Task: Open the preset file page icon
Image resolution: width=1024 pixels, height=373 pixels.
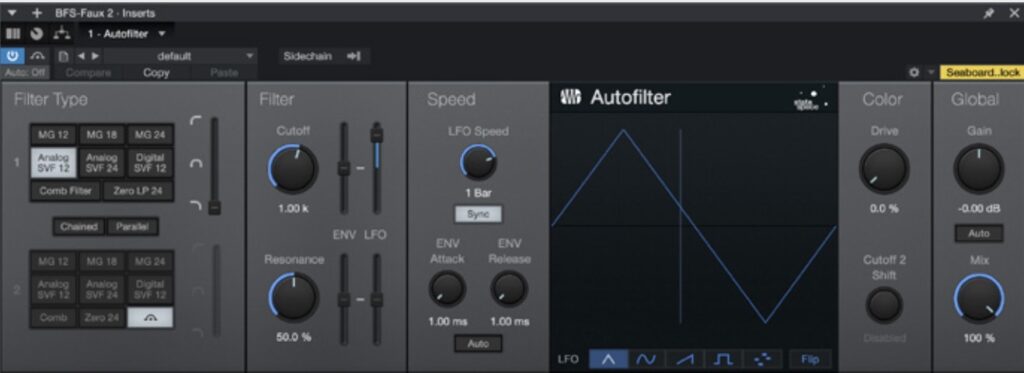Action: pyautogui.click(x=64, y=56)
